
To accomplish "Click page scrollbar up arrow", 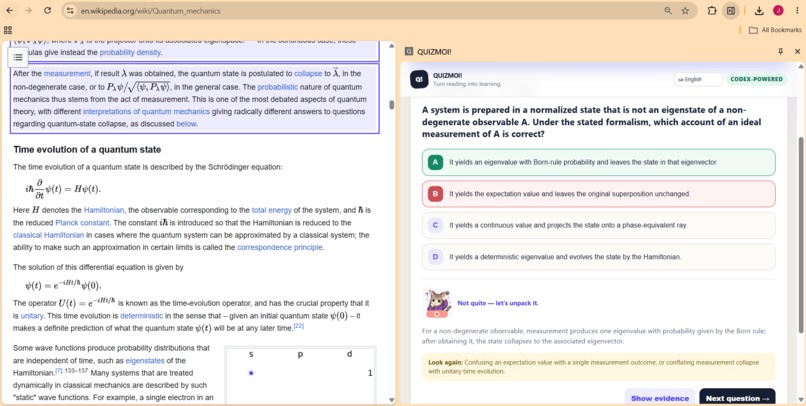I will (392, 46).
